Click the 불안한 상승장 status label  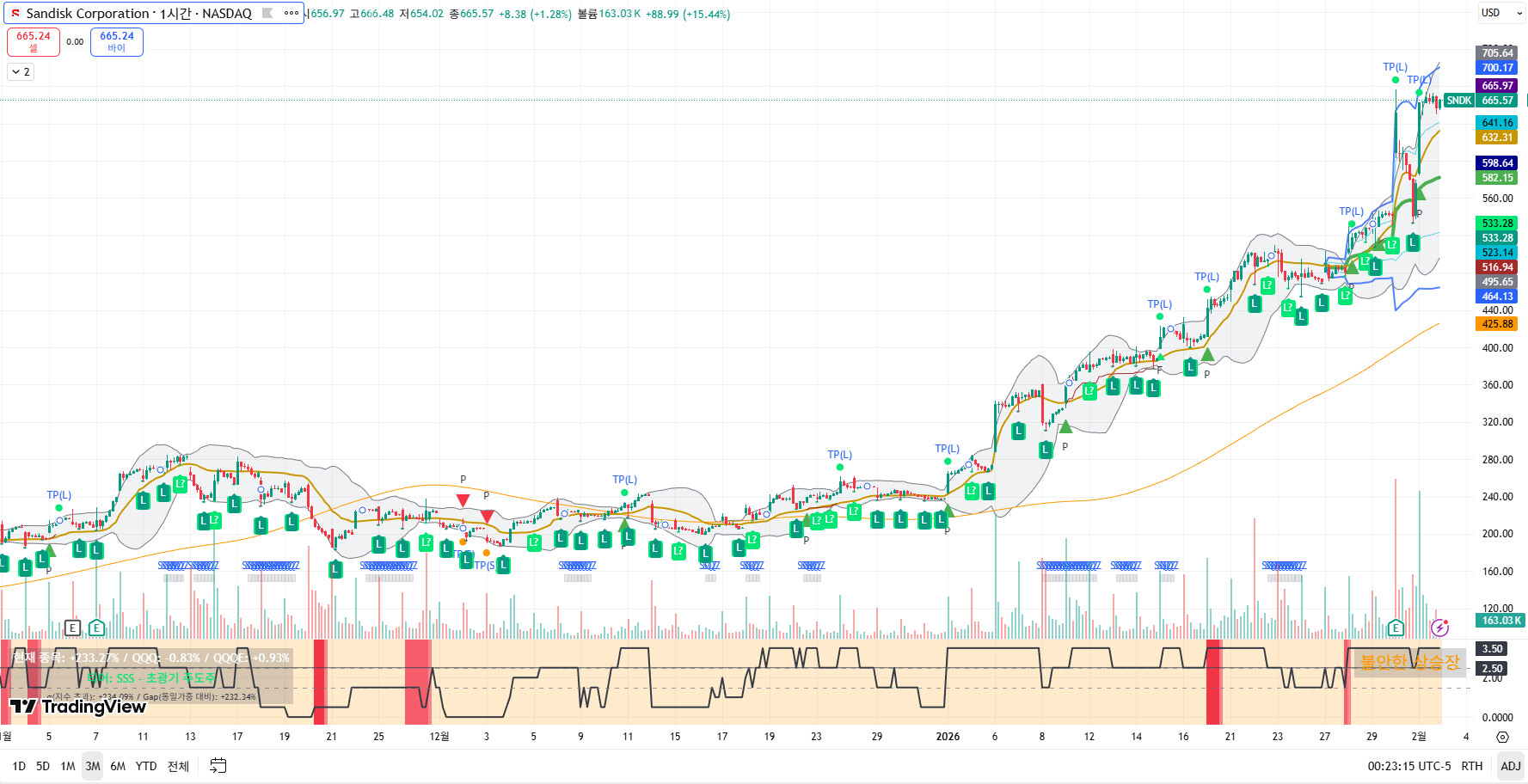1409,662
